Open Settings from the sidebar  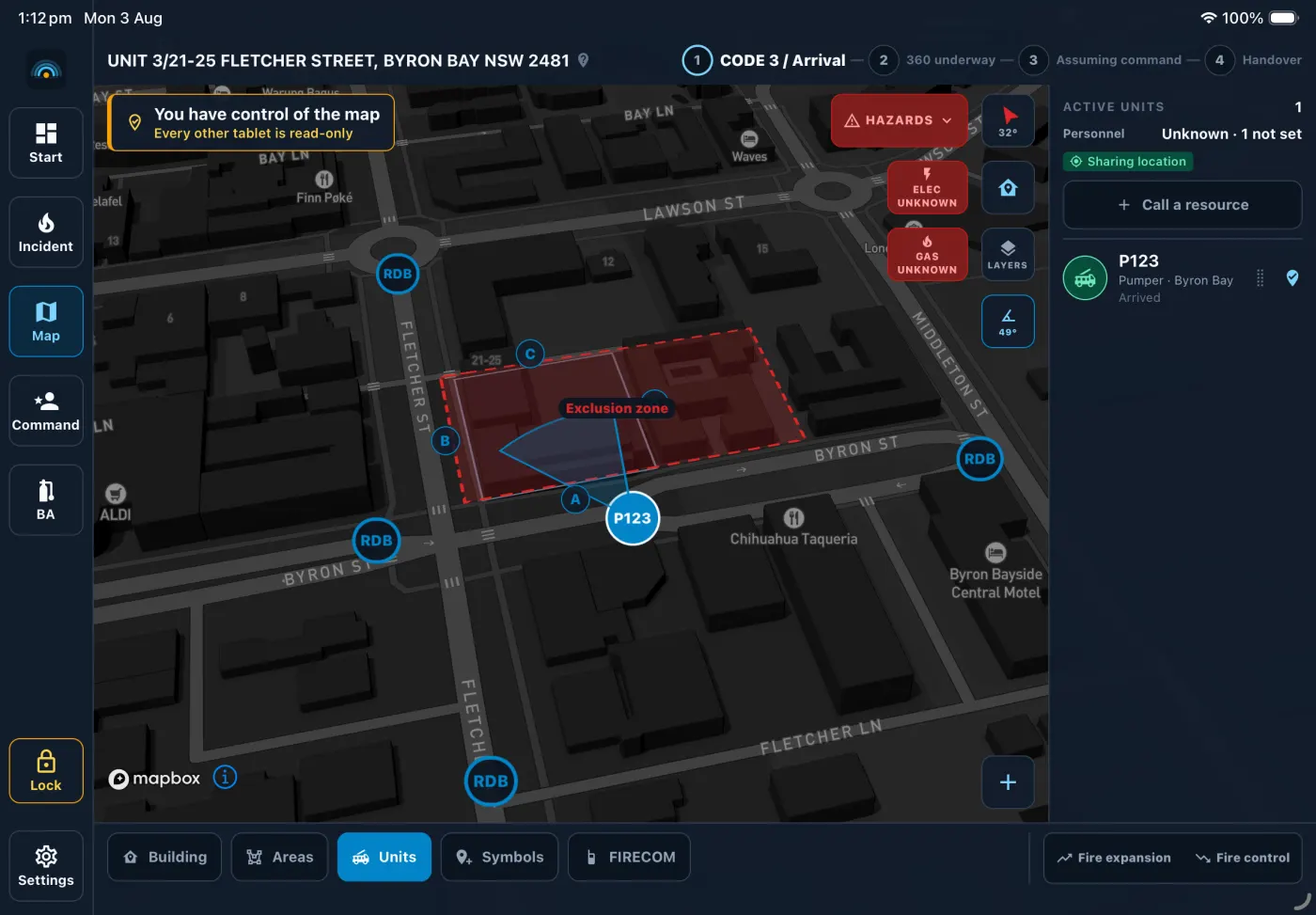tap(46, 866)
